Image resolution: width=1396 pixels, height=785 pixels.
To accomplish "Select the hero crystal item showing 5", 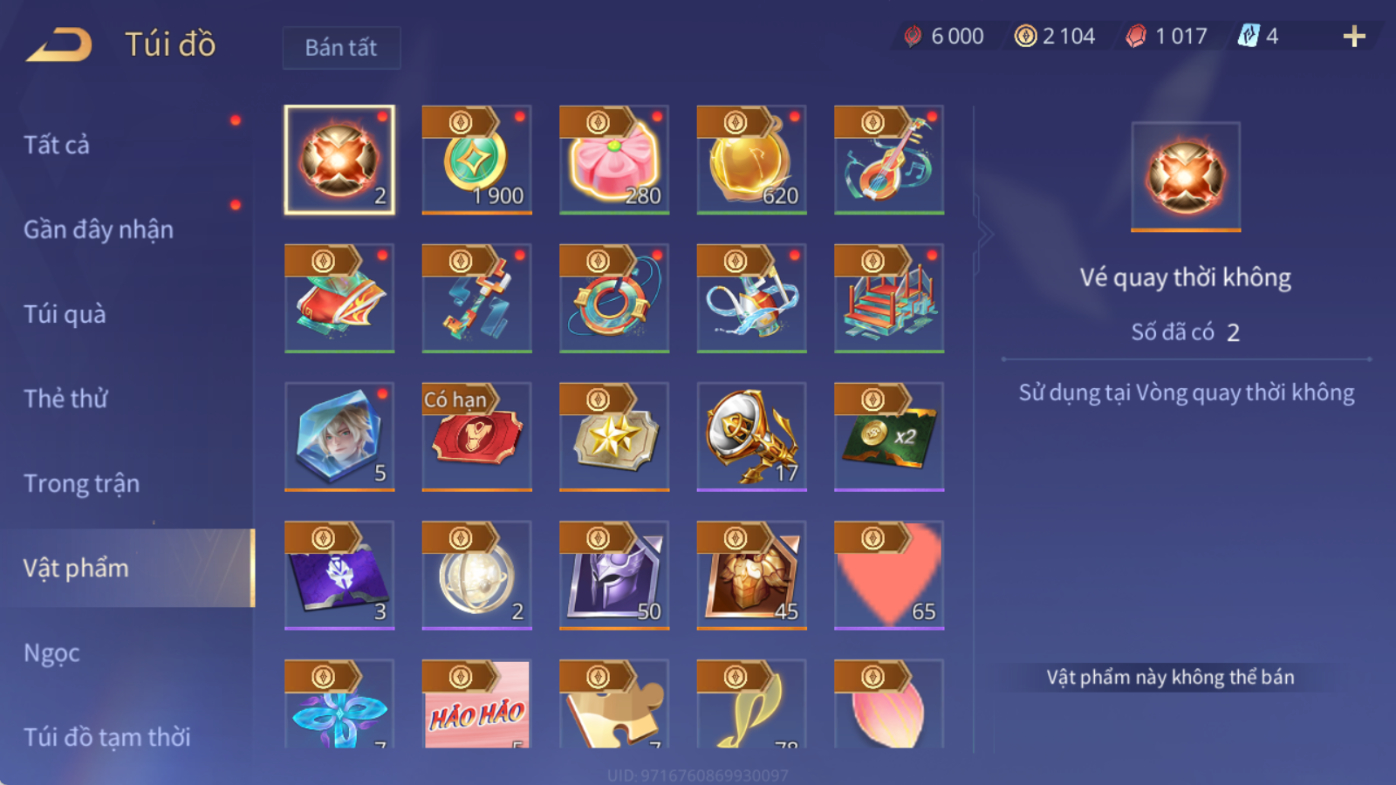I will coord(340,437).
